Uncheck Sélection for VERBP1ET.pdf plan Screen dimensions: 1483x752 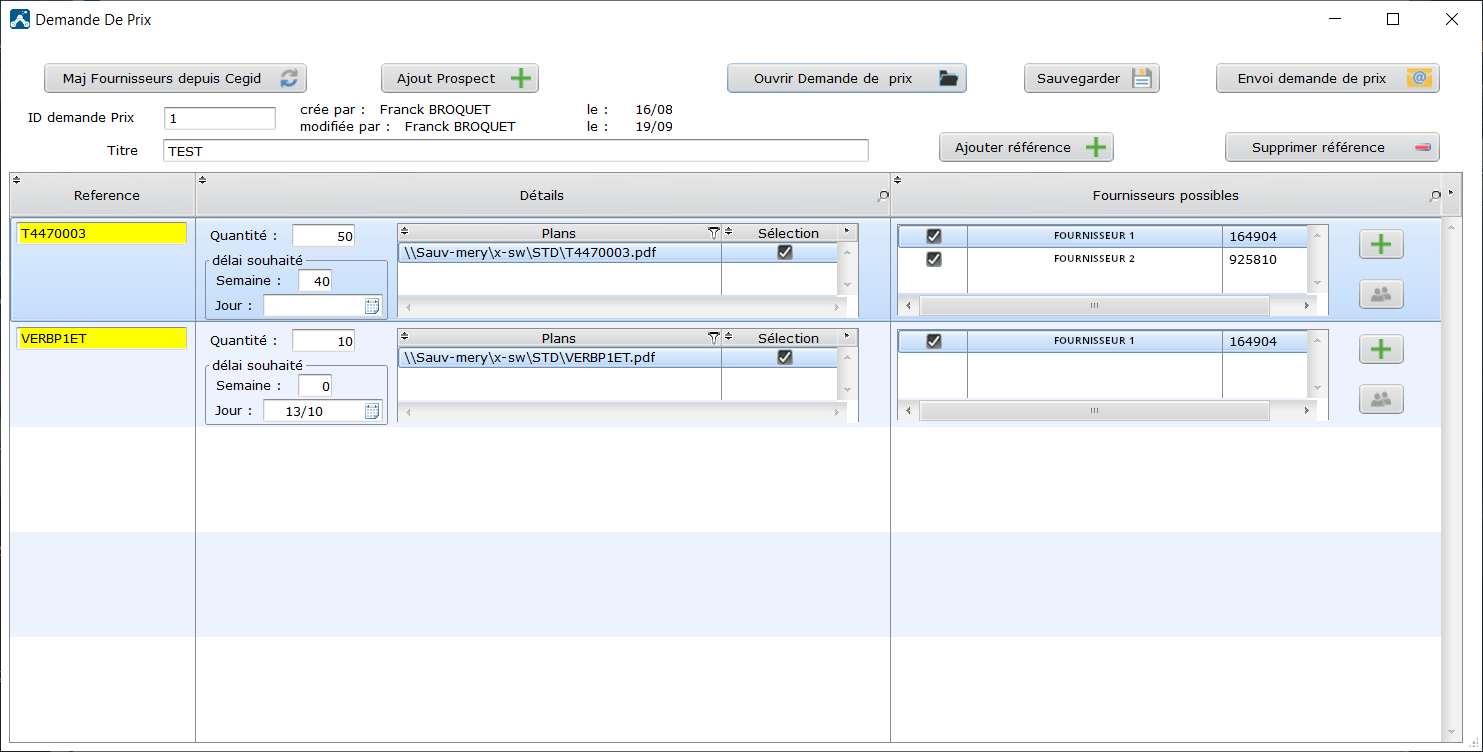785,357
